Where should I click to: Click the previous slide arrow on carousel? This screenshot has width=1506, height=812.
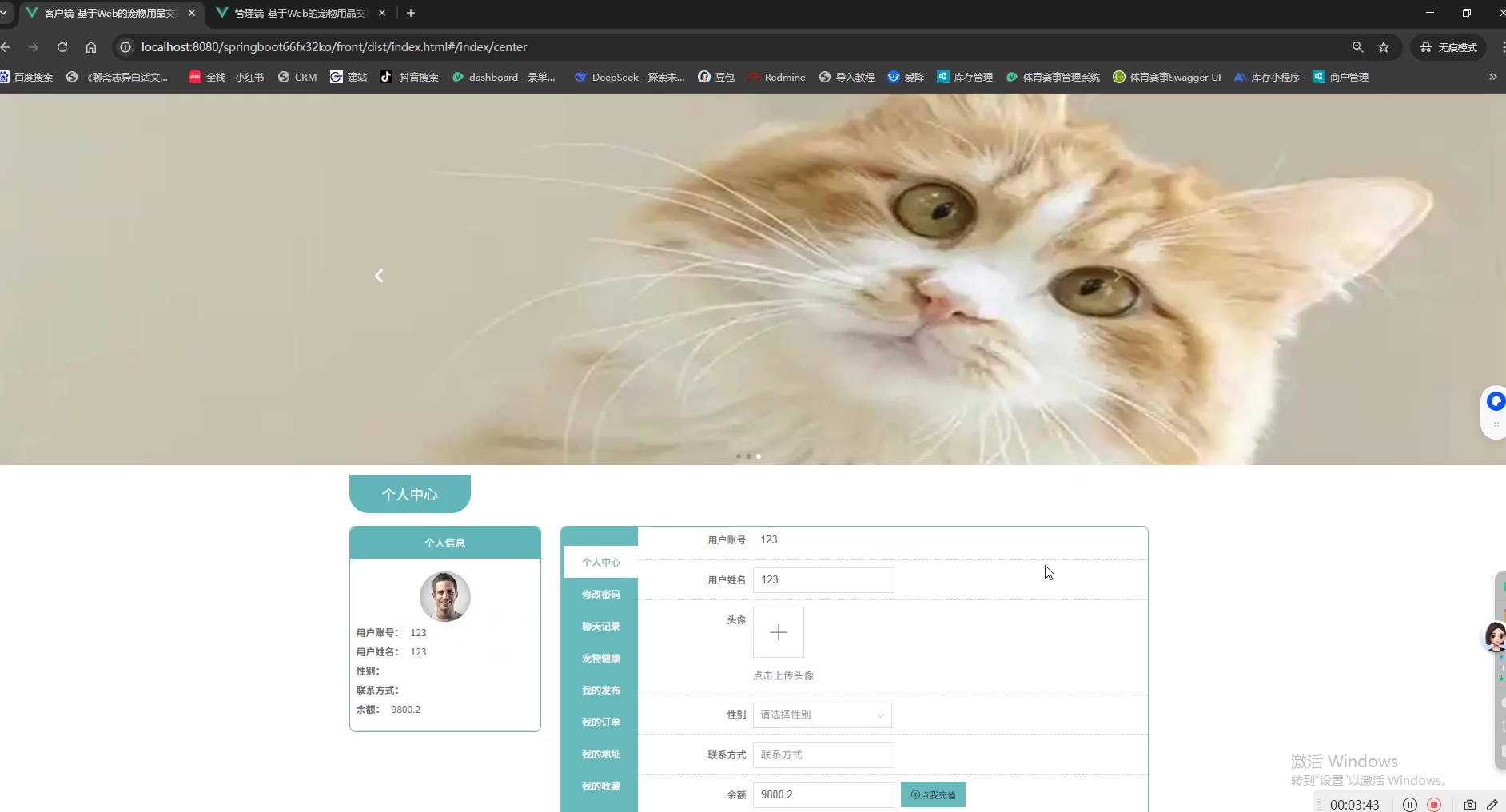coord(379,276)
